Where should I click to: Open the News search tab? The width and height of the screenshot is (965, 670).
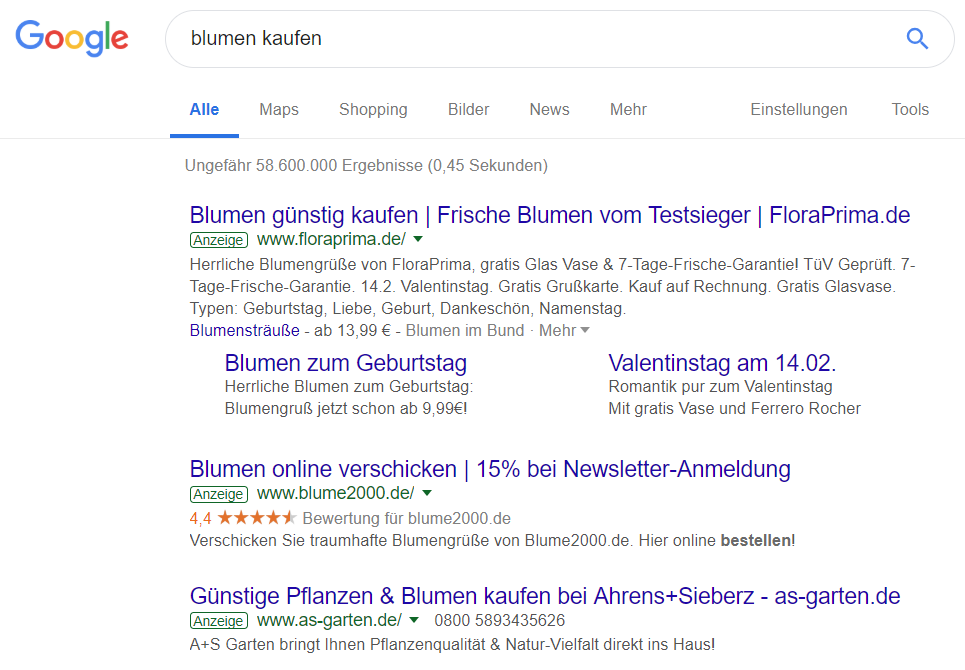click(549, 109)
